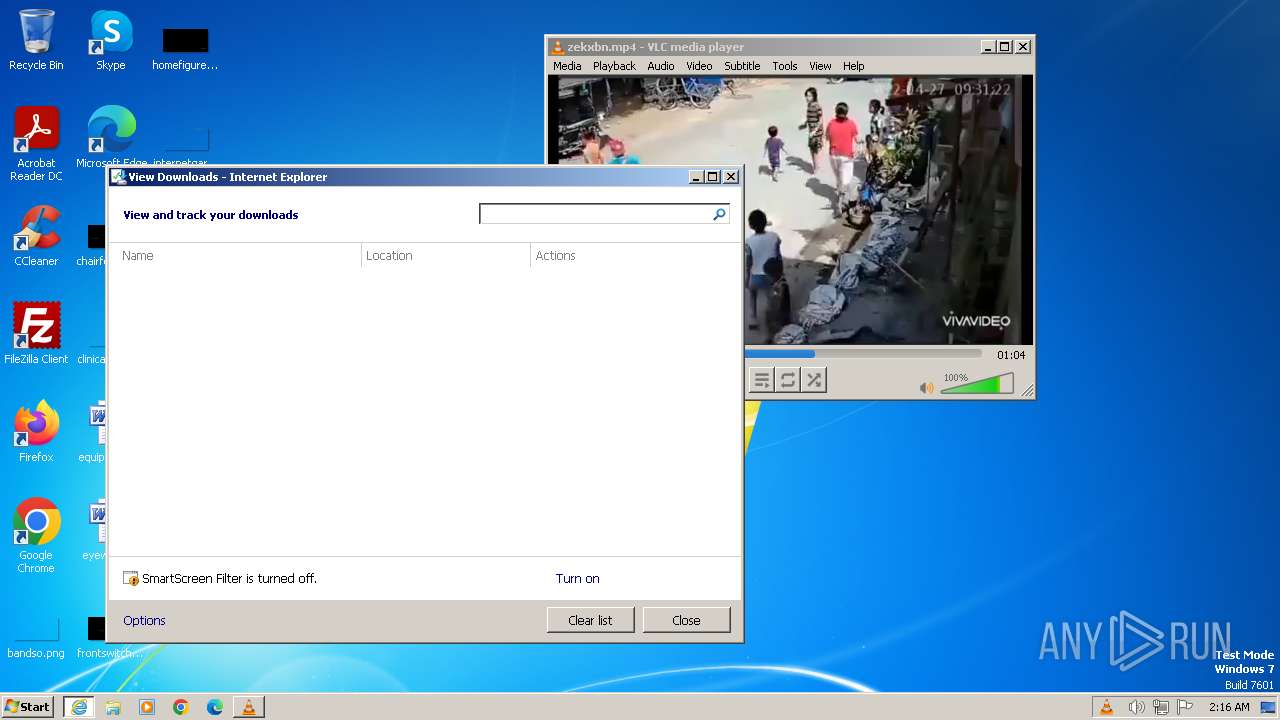
Task: Open the Acrobat Reader DC shortcut
Action: pos(36,144)
